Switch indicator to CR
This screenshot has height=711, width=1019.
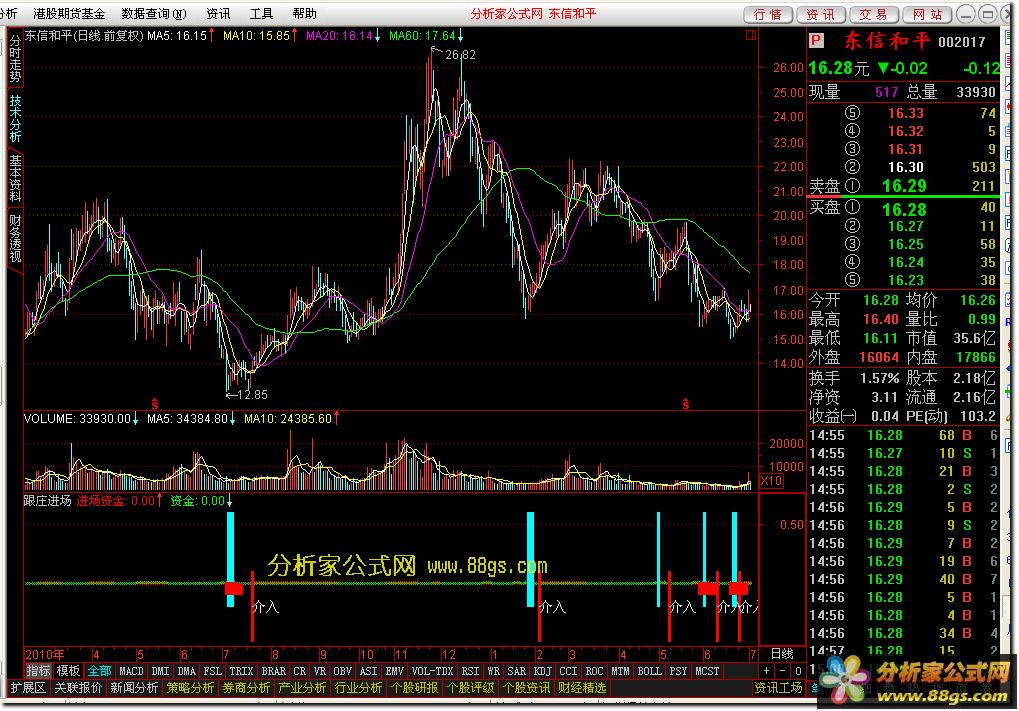point(300,671)
